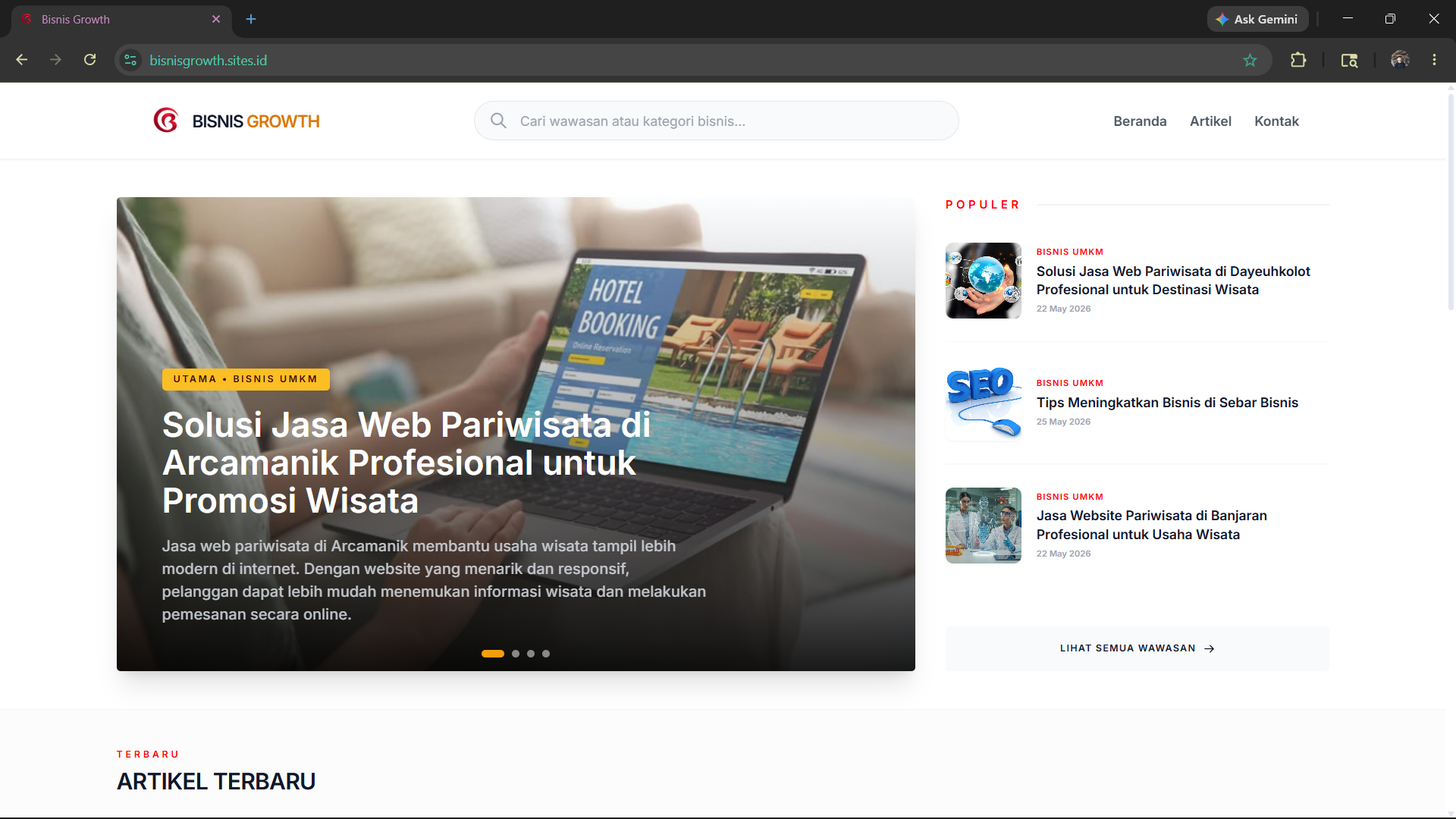Click the browser forward arrow
Screen dimensions: 1456x819
[x=55, y=60]
